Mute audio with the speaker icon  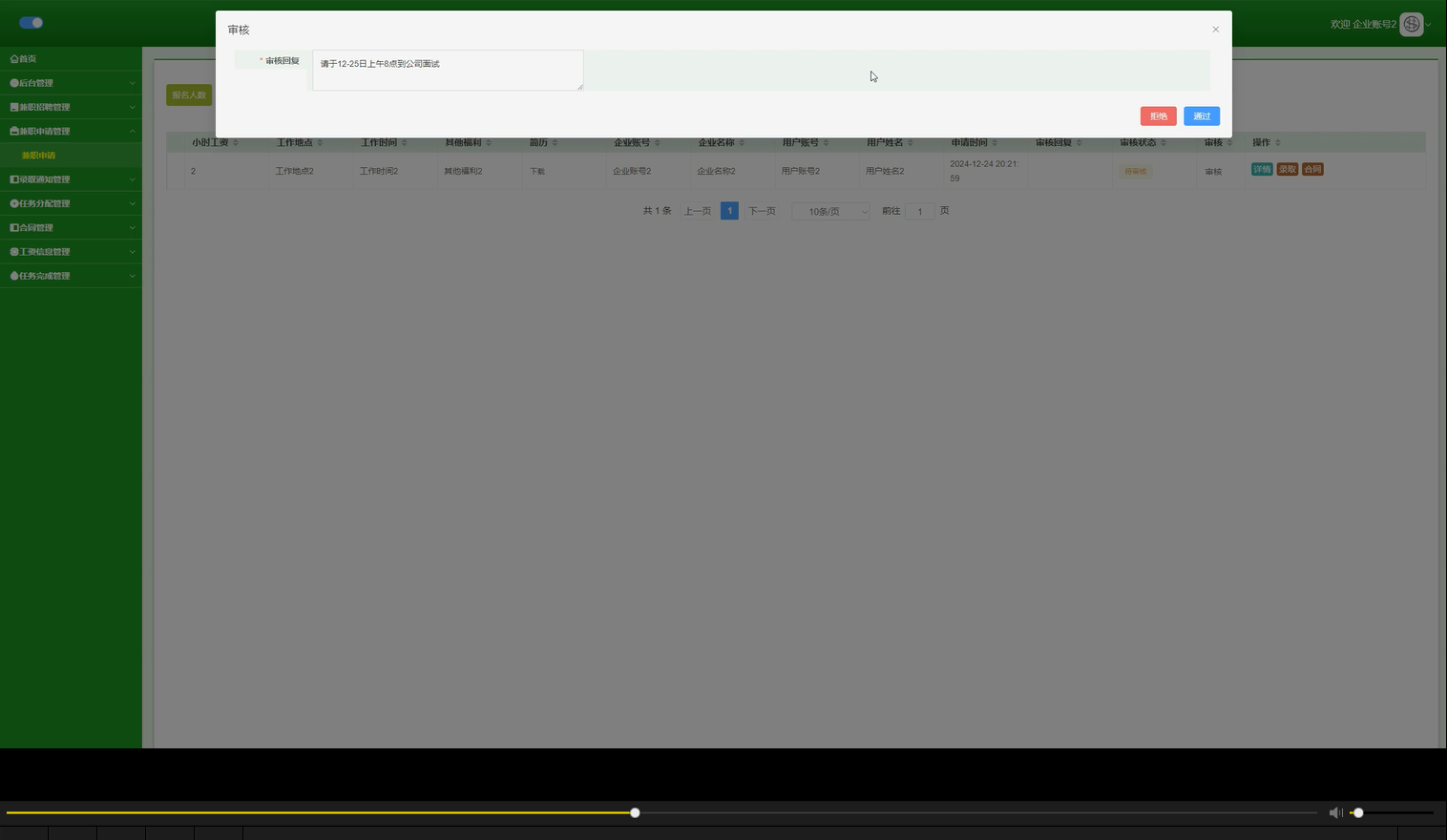(1335, 812)
